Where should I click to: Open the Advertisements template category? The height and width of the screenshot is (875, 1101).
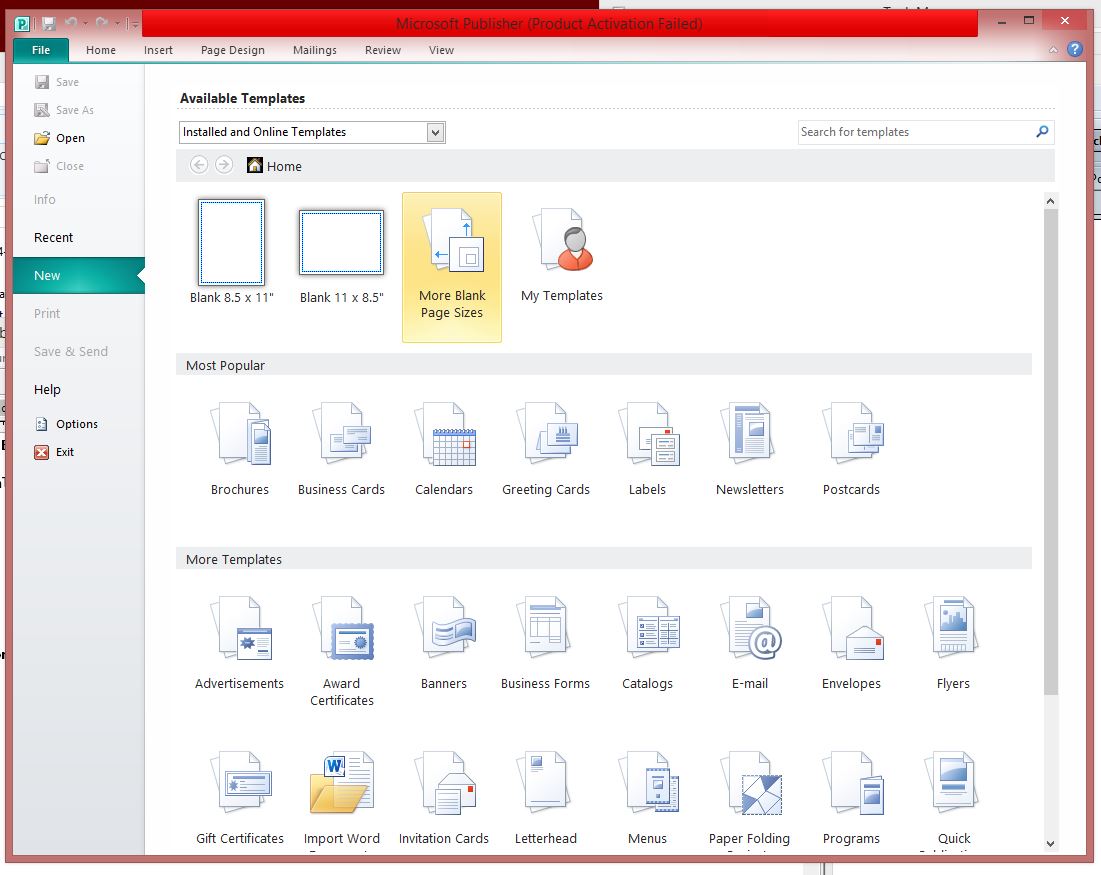pos(240,643)
